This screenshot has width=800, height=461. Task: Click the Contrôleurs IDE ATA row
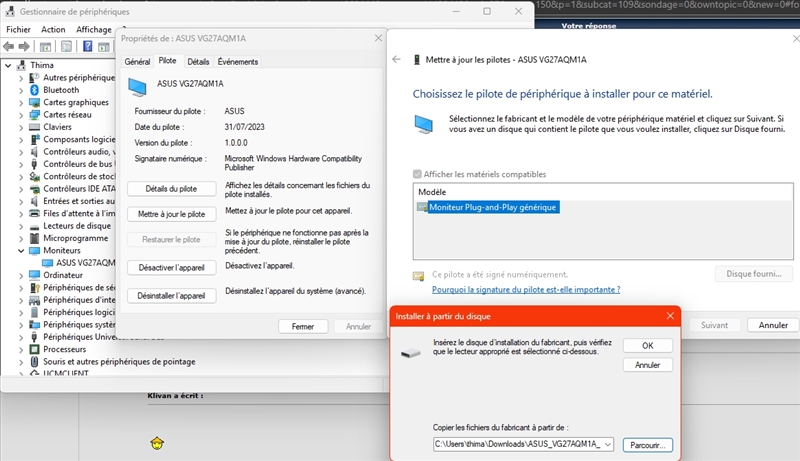pyautogui.click(x=79, y=189)
